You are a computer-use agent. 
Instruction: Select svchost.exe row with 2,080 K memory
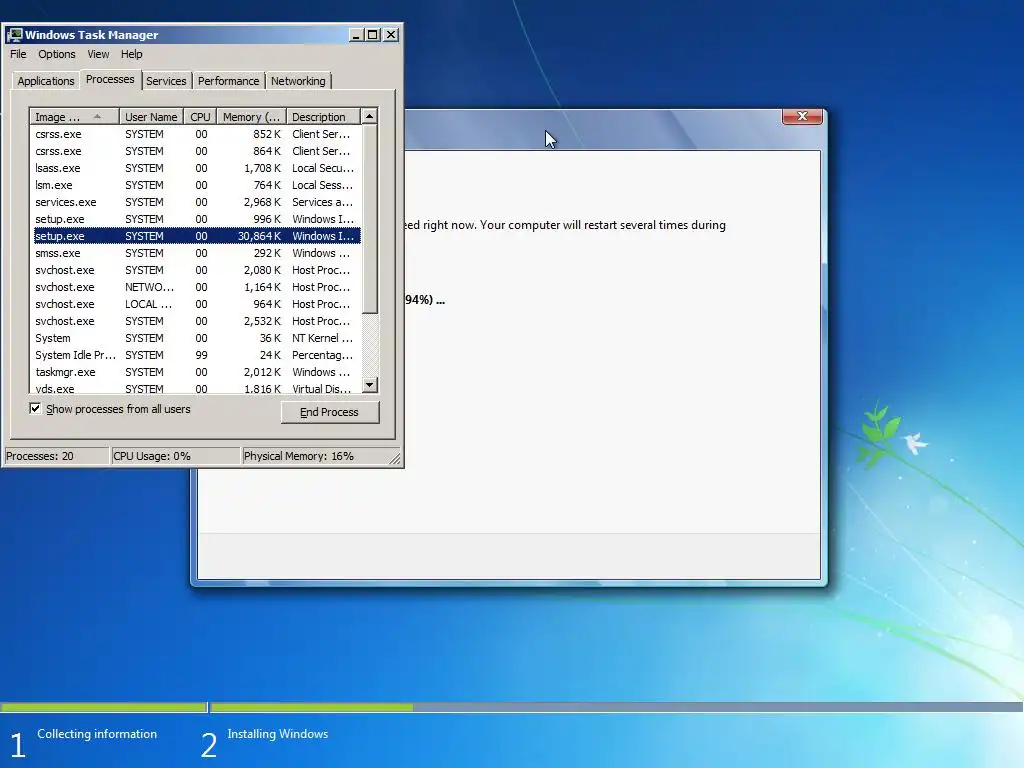tap(195, 270)
